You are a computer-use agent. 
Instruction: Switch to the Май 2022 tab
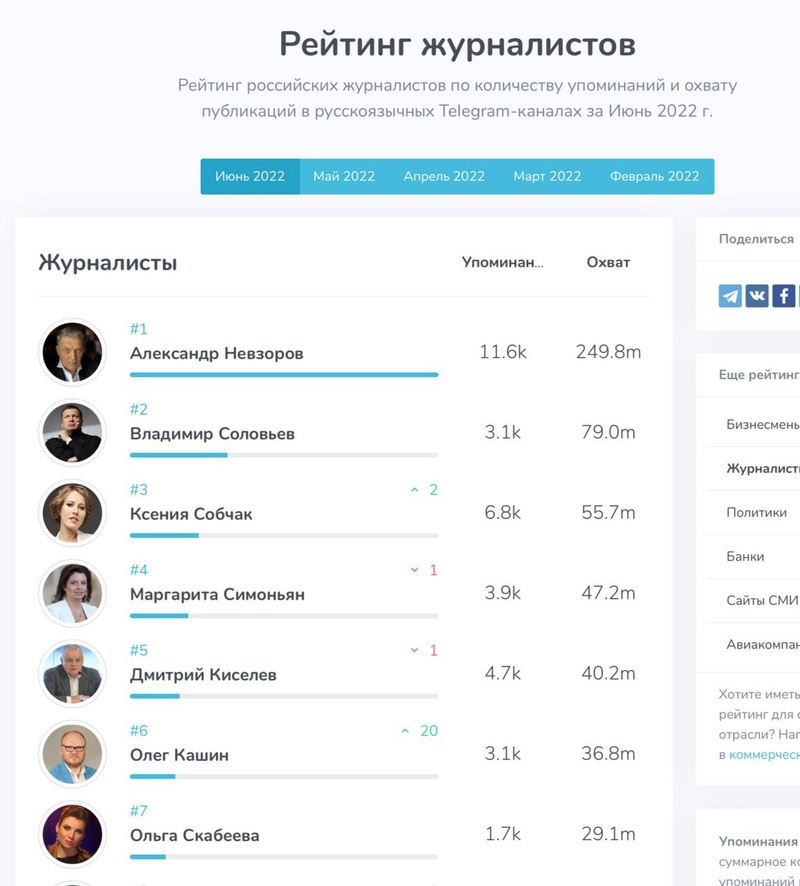(x=344, y=176)
